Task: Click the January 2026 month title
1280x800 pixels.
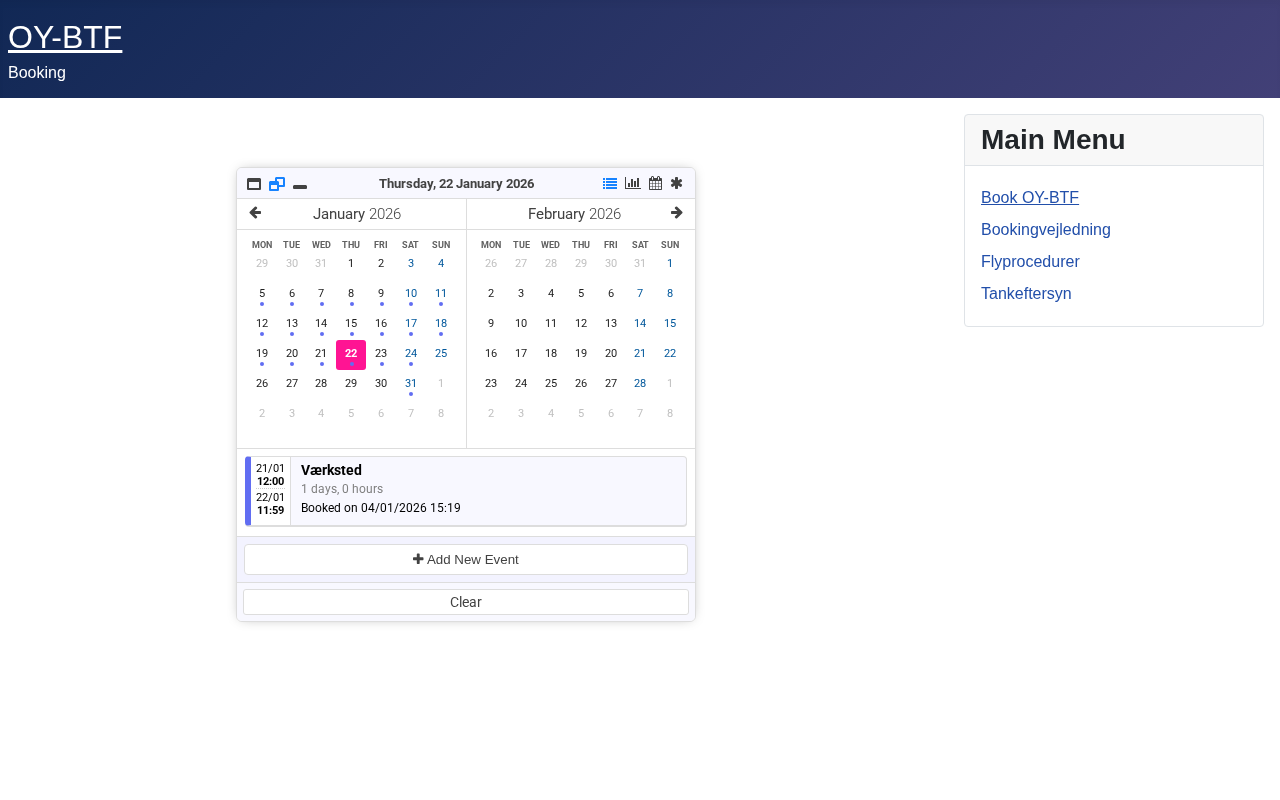Action: pos(357,214)
